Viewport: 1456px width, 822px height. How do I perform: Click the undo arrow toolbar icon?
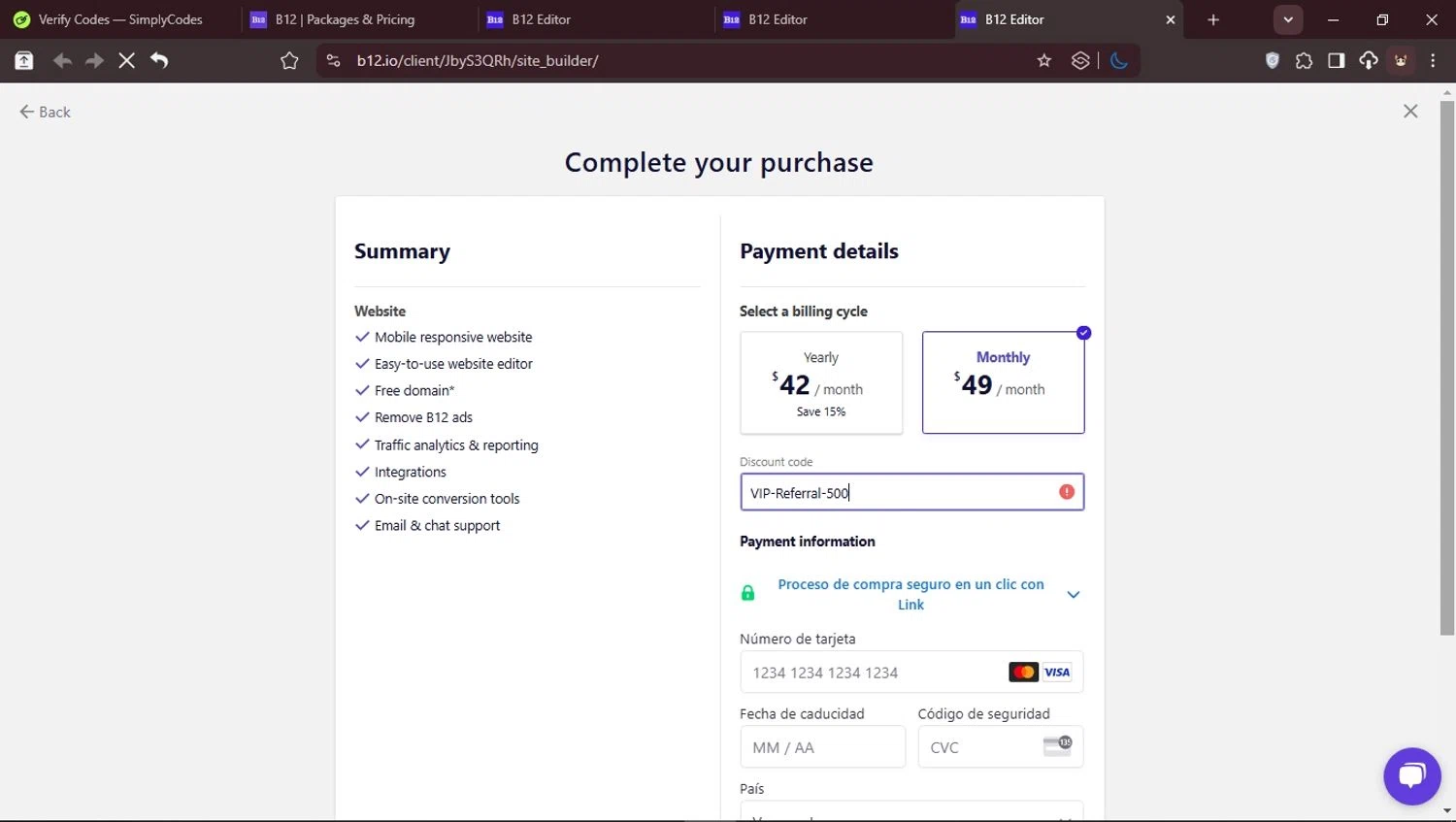[159, 60]
